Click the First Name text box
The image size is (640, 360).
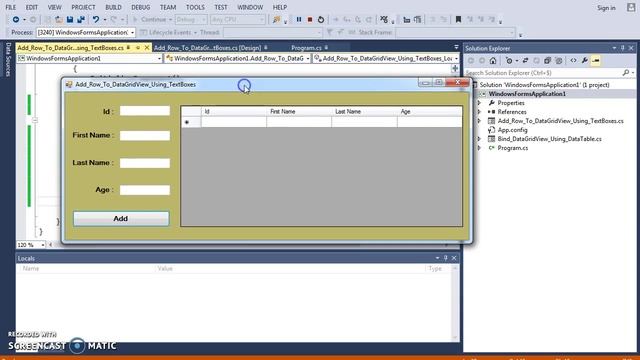tap(145, 136)
